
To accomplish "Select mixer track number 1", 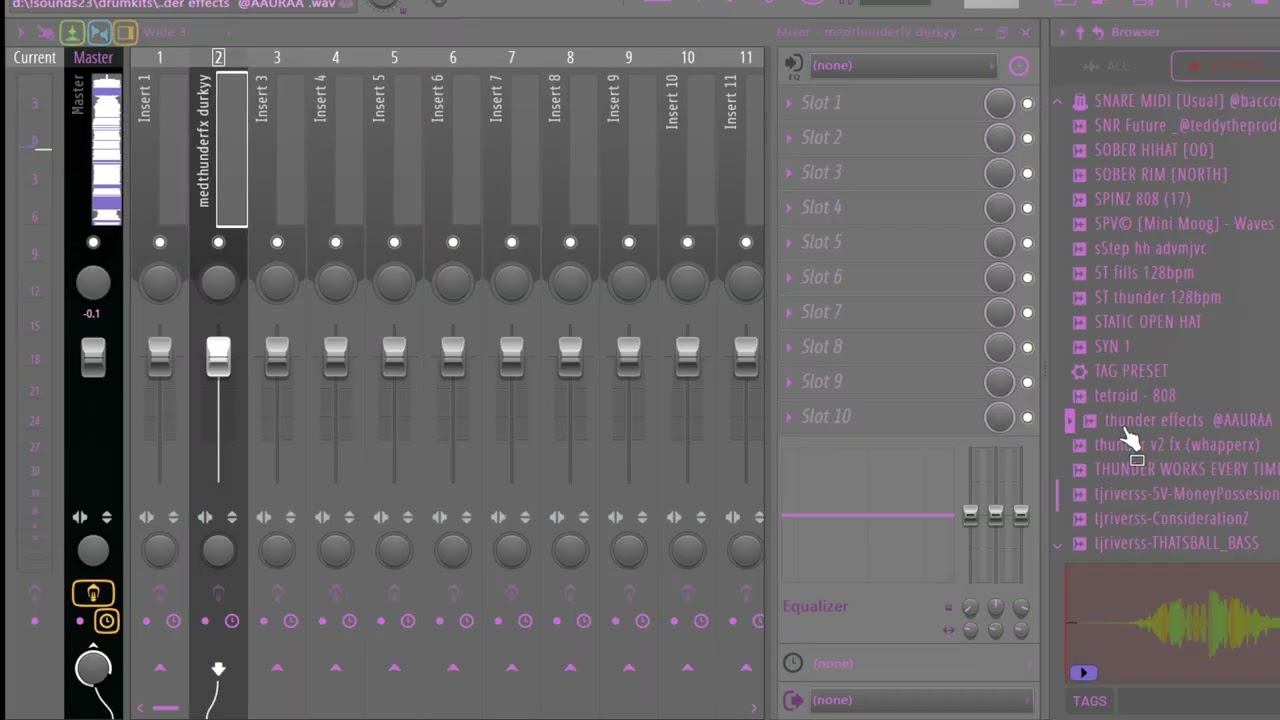I will [159, 58].
